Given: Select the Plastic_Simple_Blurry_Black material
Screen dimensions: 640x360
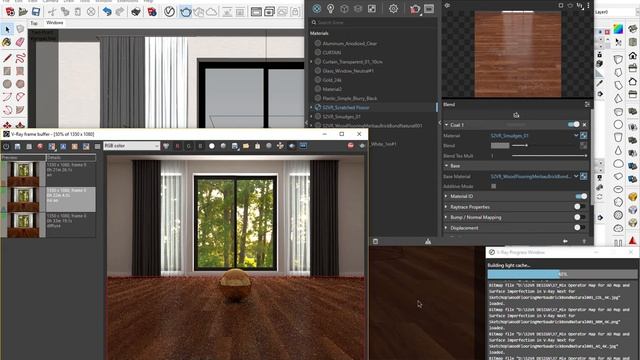Looking at the screenshot, I should point(350,98).
